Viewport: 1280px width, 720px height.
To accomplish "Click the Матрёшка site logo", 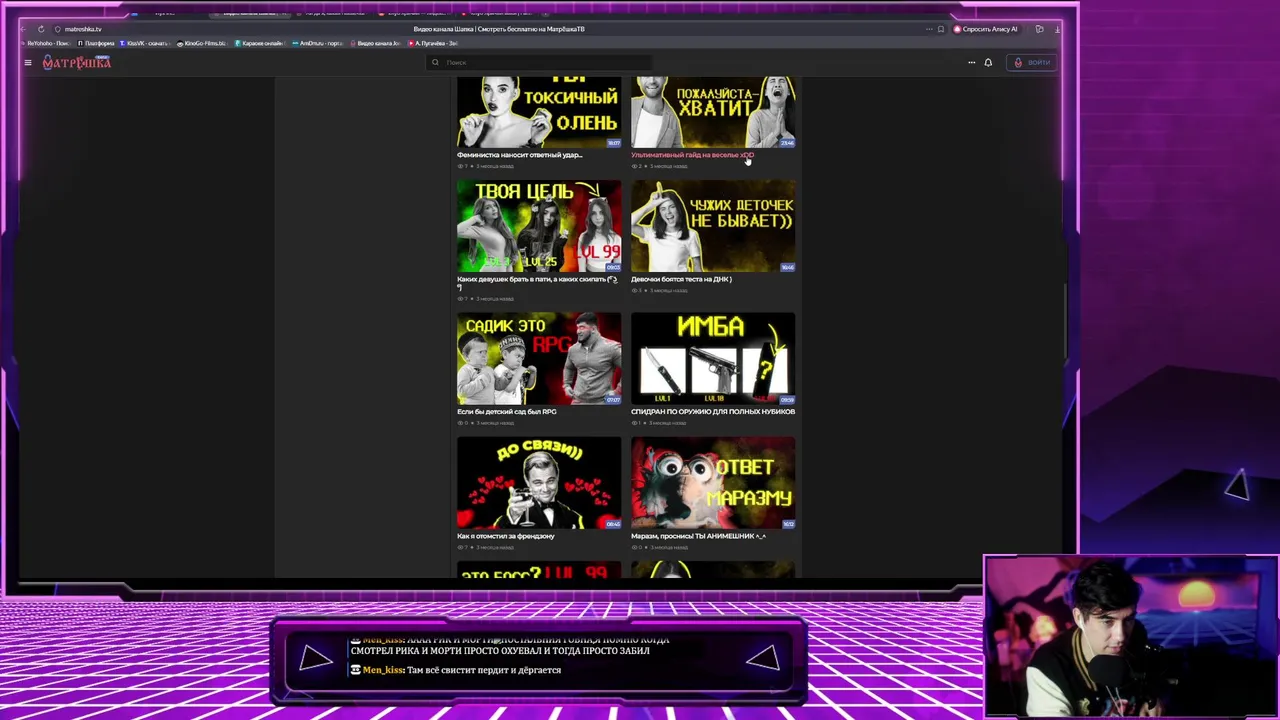I will 76,62.
